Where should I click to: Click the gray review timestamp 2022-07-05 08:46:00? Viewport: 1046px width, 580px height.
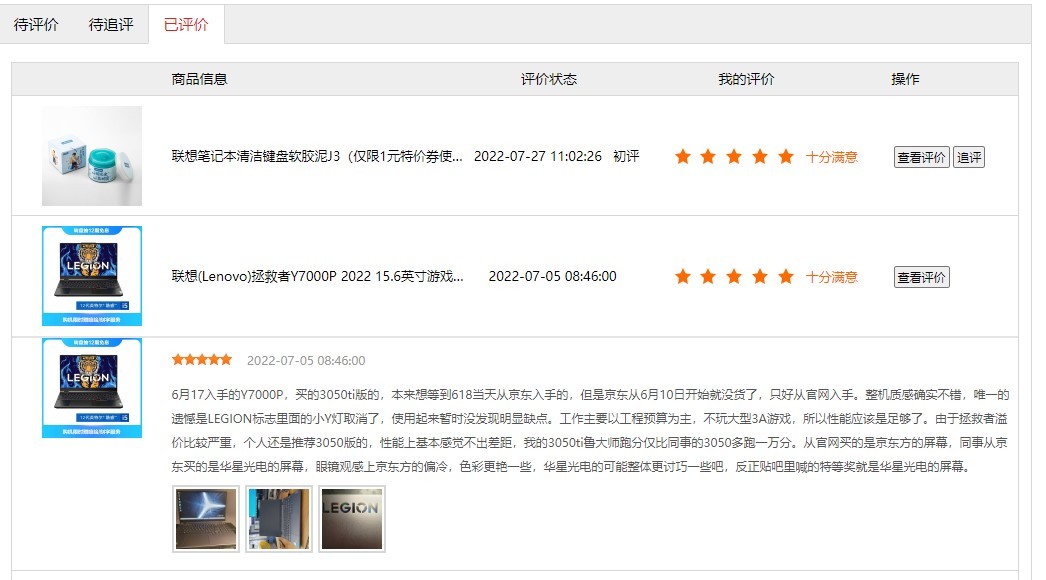pyautogui.click(x=306, y=360)
